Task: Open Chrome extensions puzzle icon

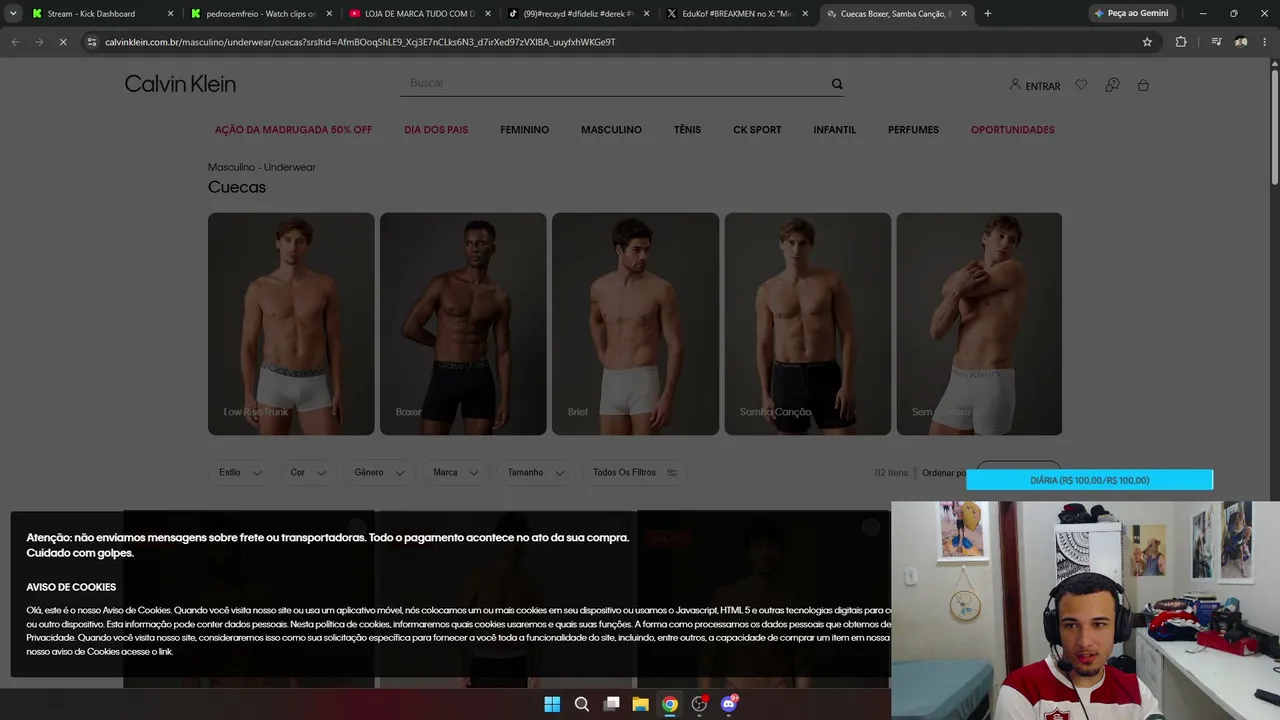Action: click(x=1181, y=42)
